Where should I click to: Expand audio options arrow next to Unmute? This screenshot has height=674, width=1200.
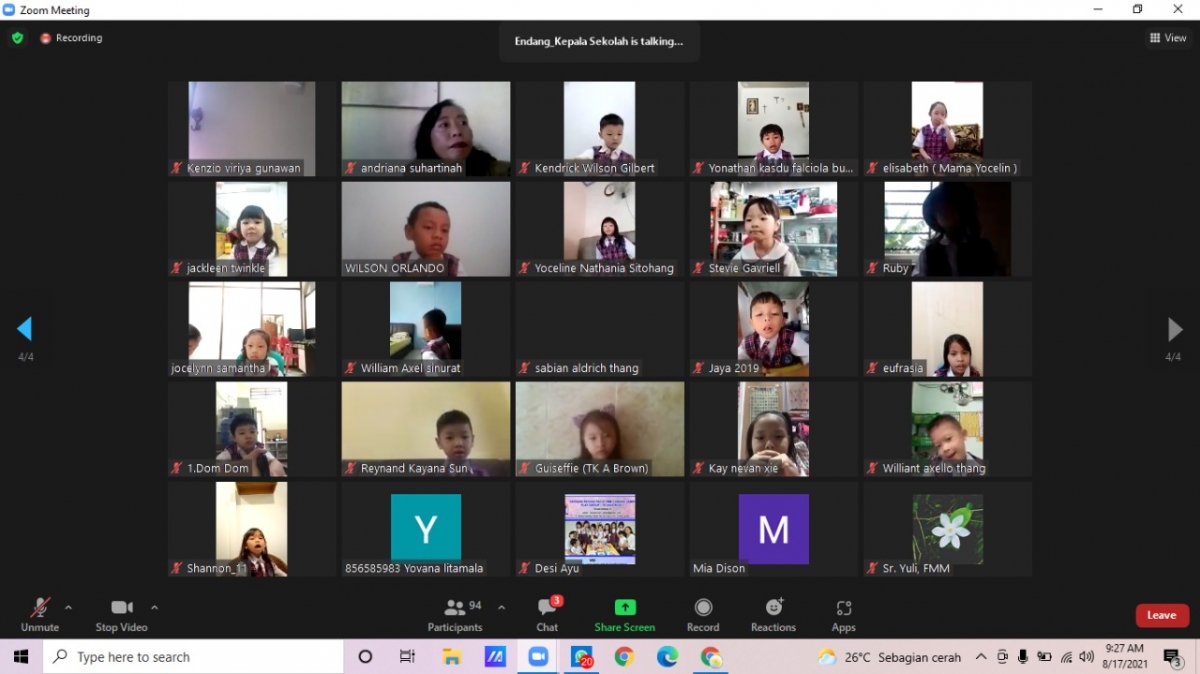(68, 607)
